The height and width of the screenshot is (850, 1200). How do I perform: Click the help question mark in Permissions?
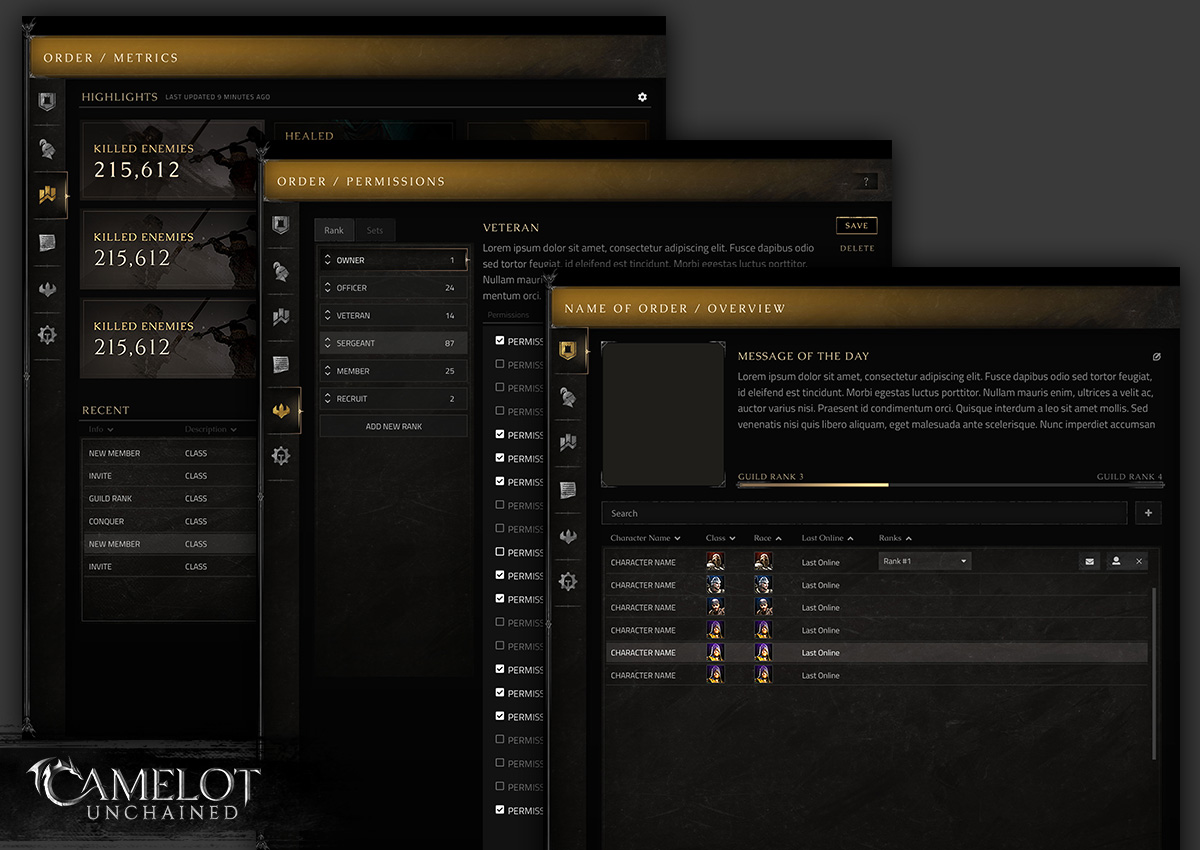[x=866, y=182]
